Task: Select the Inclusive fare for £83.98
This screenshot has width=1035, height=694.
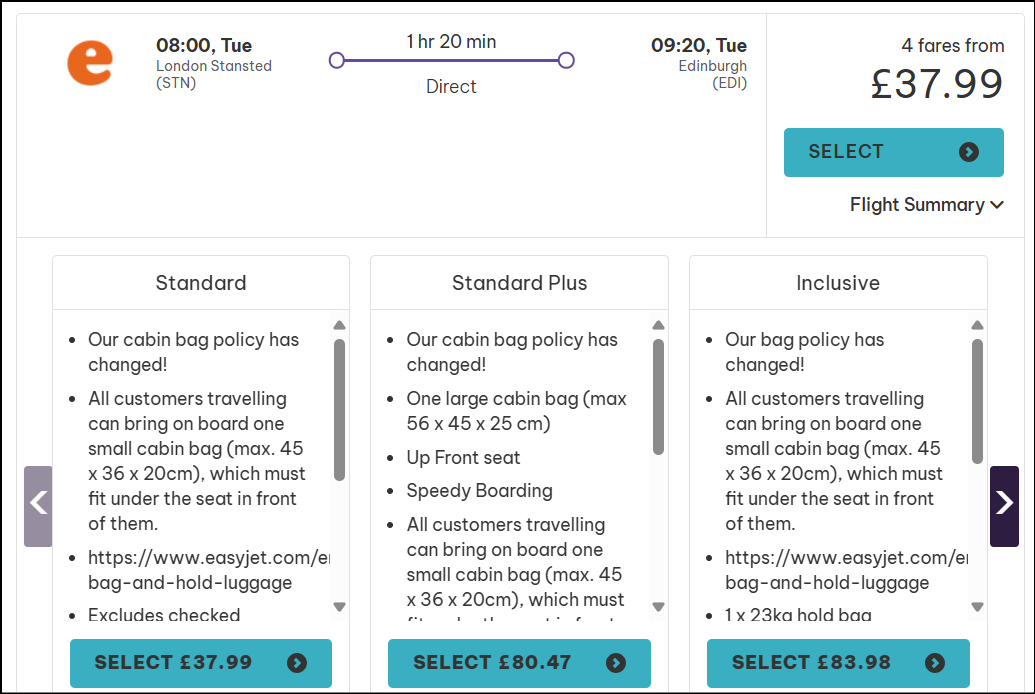Action: [x=838, y=663]
